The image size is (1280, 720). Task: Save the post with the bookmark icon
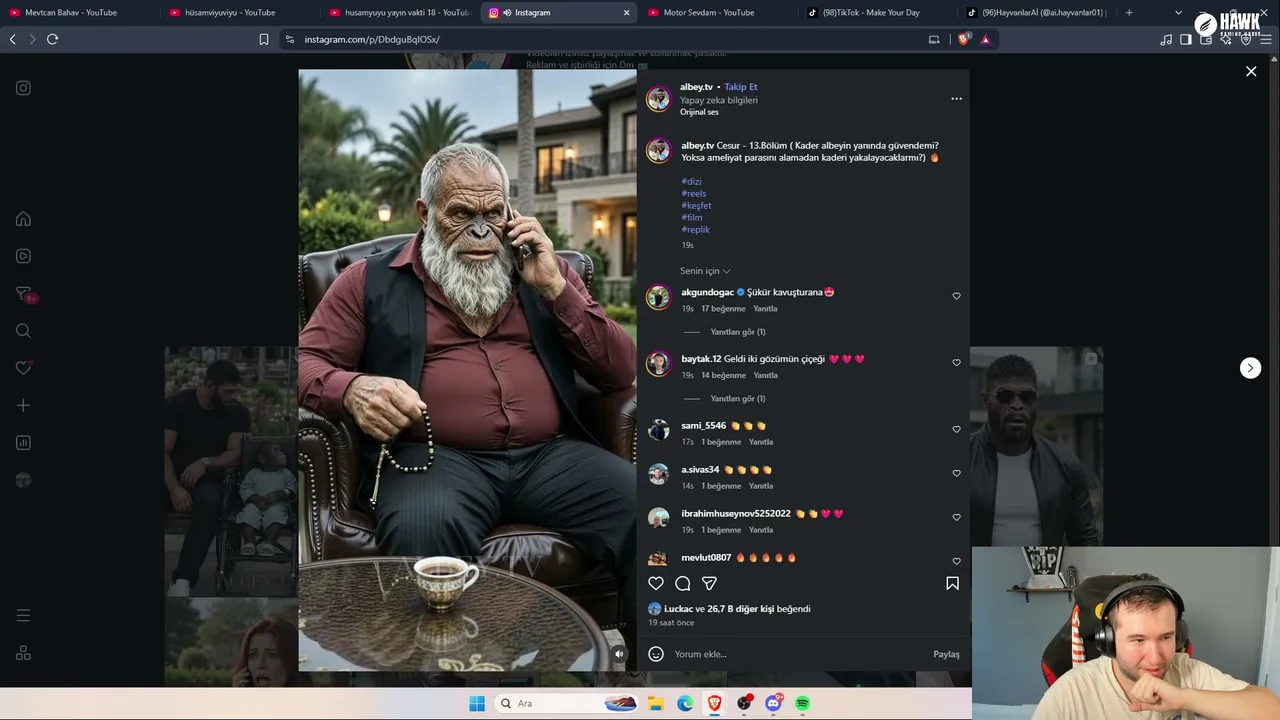(x=952, y=583)
